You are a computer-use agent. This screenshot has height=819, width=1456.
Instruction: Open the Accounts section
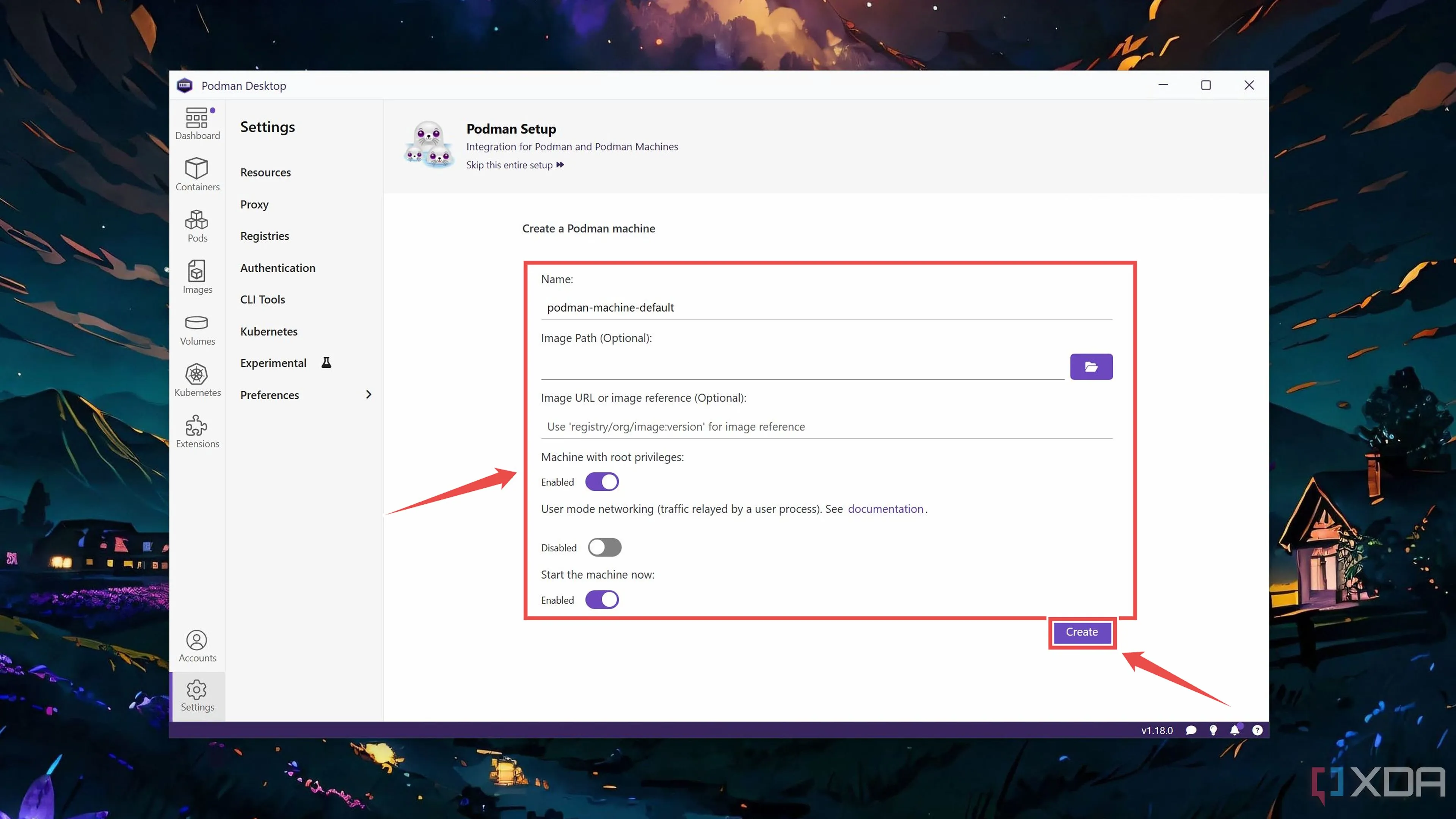tap(197, 646)
